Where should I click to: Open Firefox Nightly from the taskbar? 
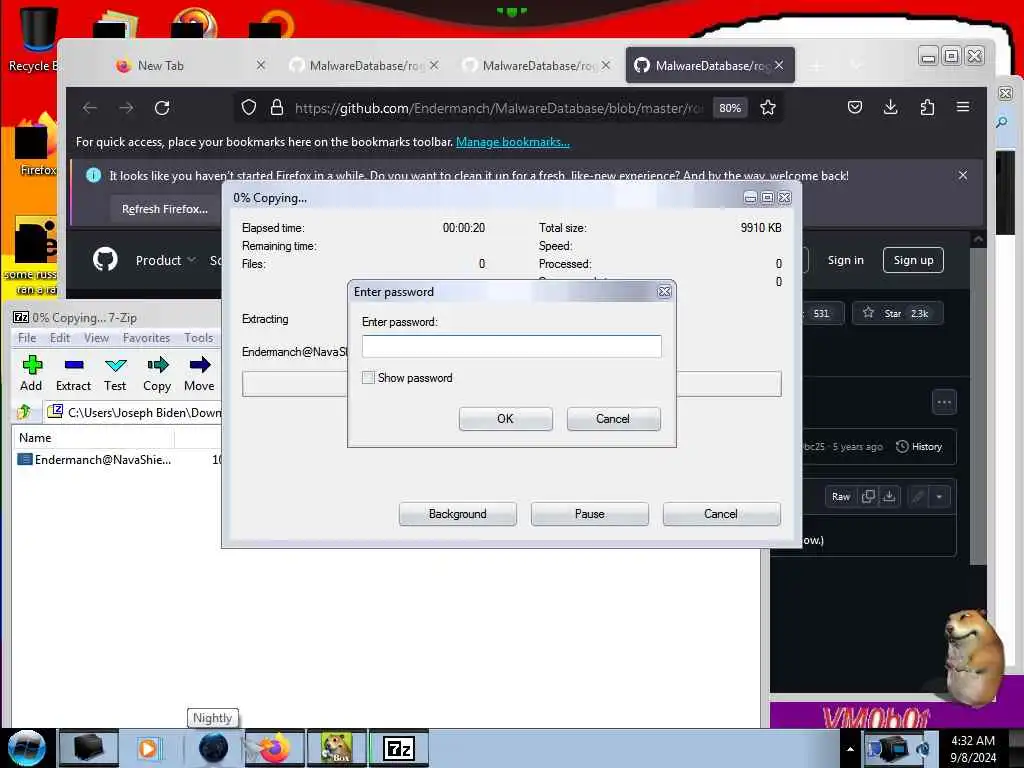tap(213, 748)
